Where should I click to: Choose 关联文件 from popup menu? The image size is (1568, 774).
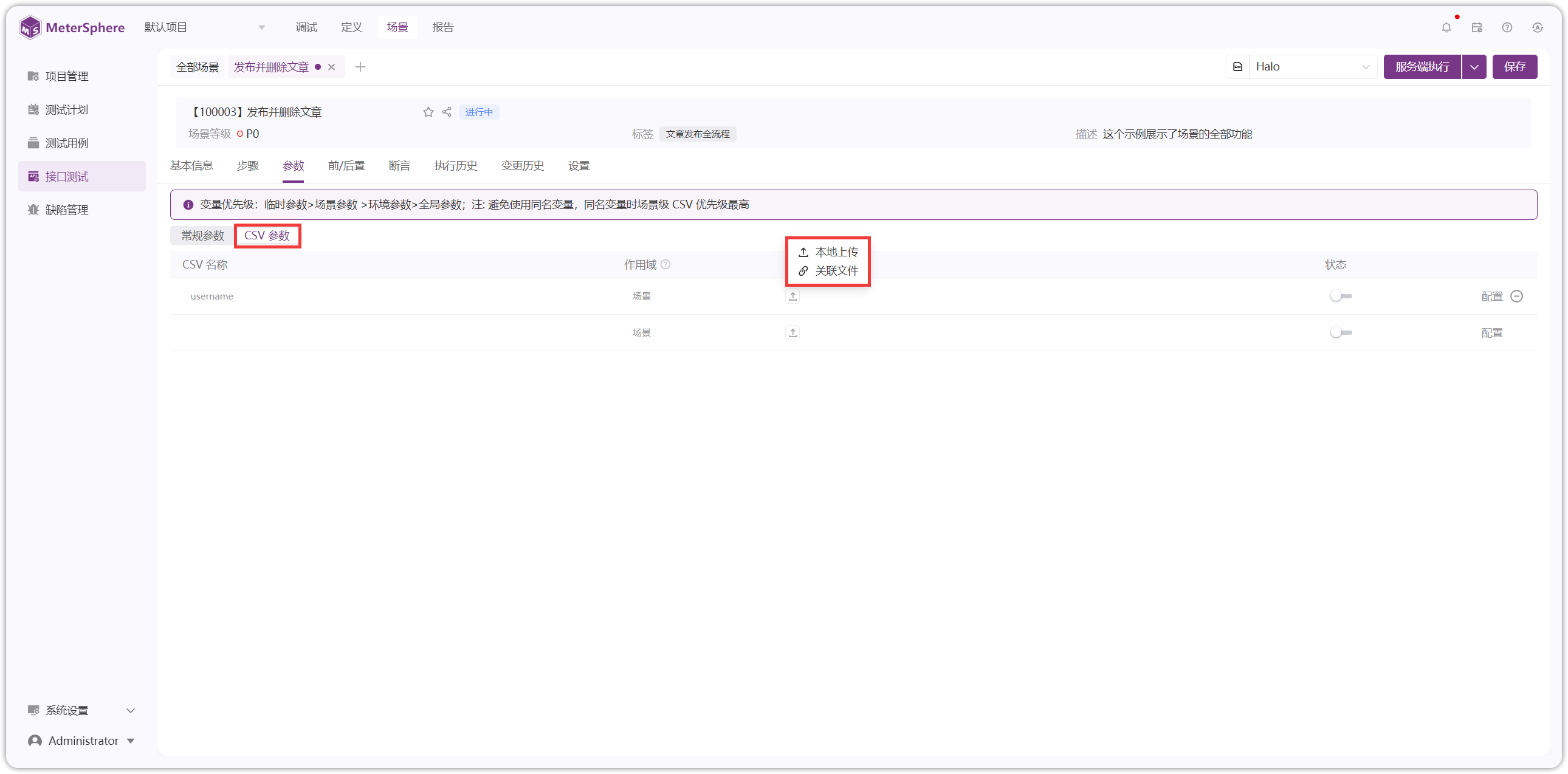(828, 271)
